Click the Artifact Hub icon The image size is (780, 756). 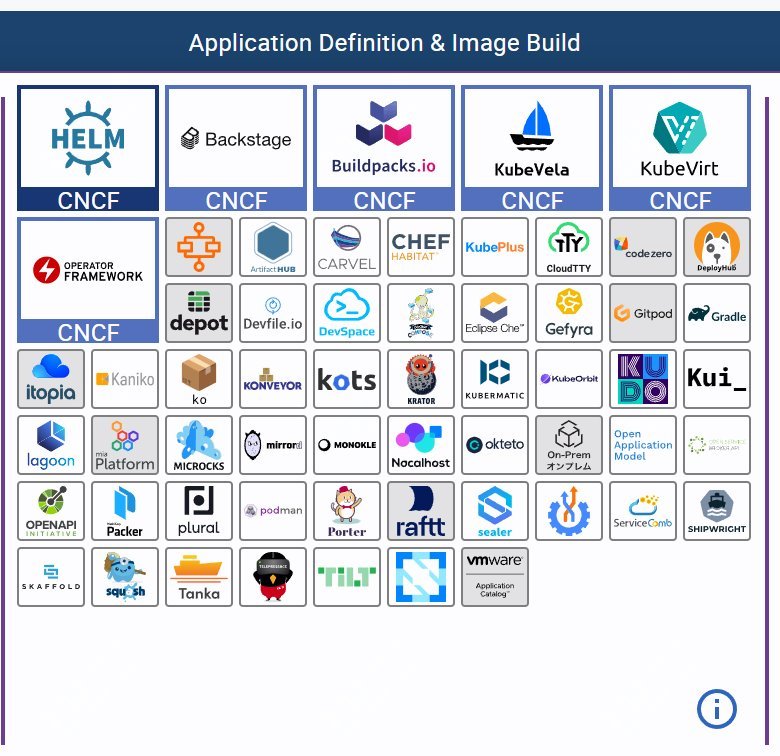click(x=273, y=247)
